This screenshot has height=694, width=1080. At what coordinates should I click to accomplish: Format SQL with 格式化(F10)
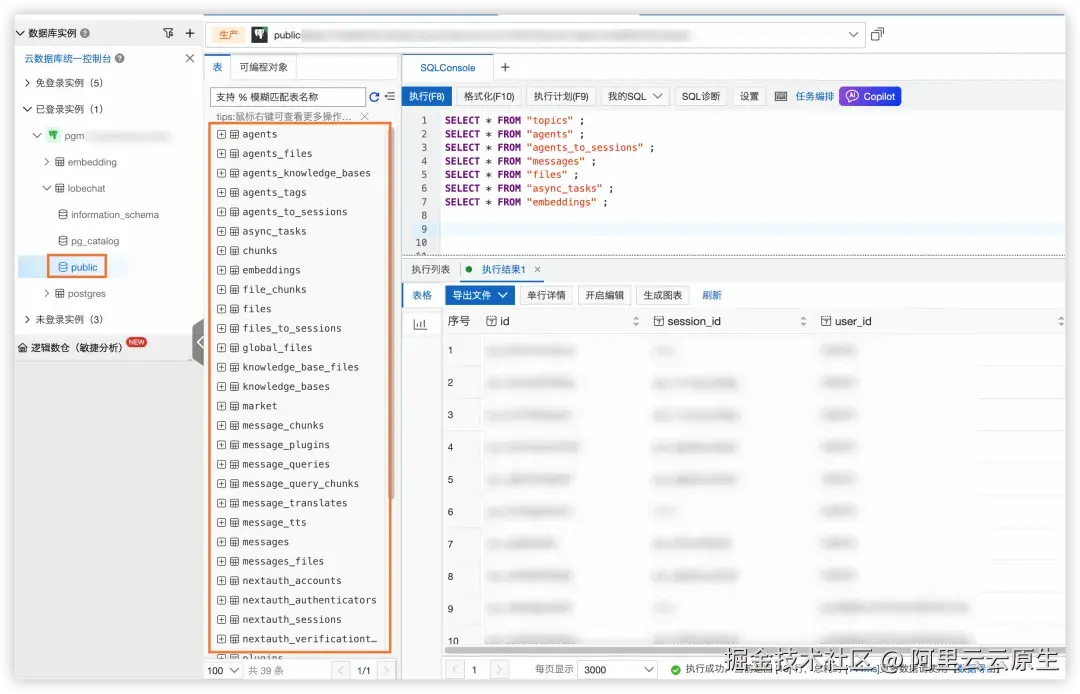click(x=489, y=96)
